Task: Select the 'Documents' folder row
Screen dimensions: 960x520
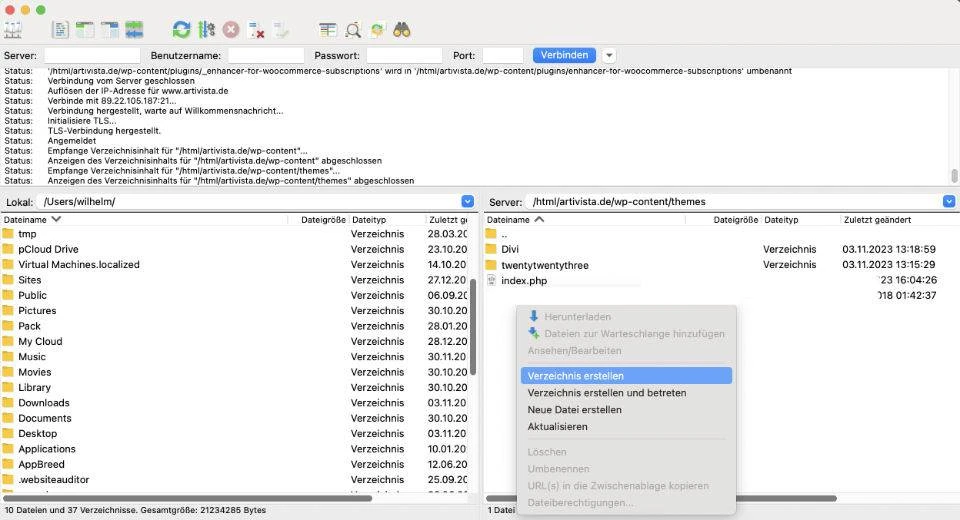Action: 236,418
